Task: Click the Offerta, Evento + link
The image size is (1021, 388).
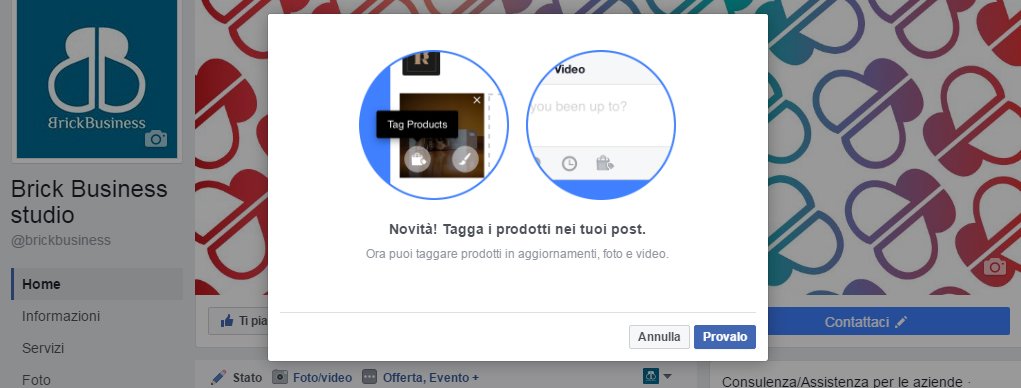Action: point(430,377)
